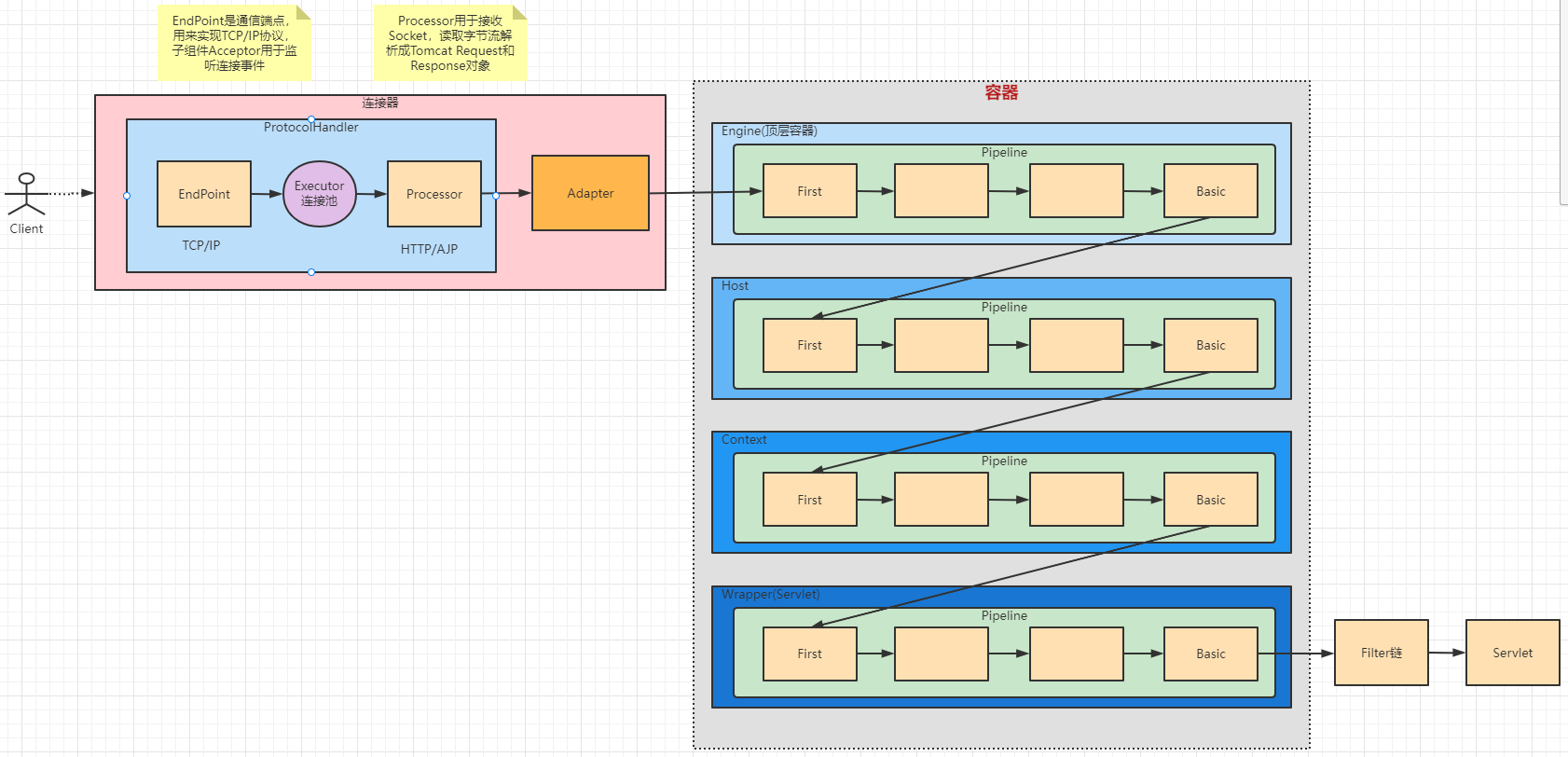
Task: Select the First box in Context pipeline
Action: point(810,500)
